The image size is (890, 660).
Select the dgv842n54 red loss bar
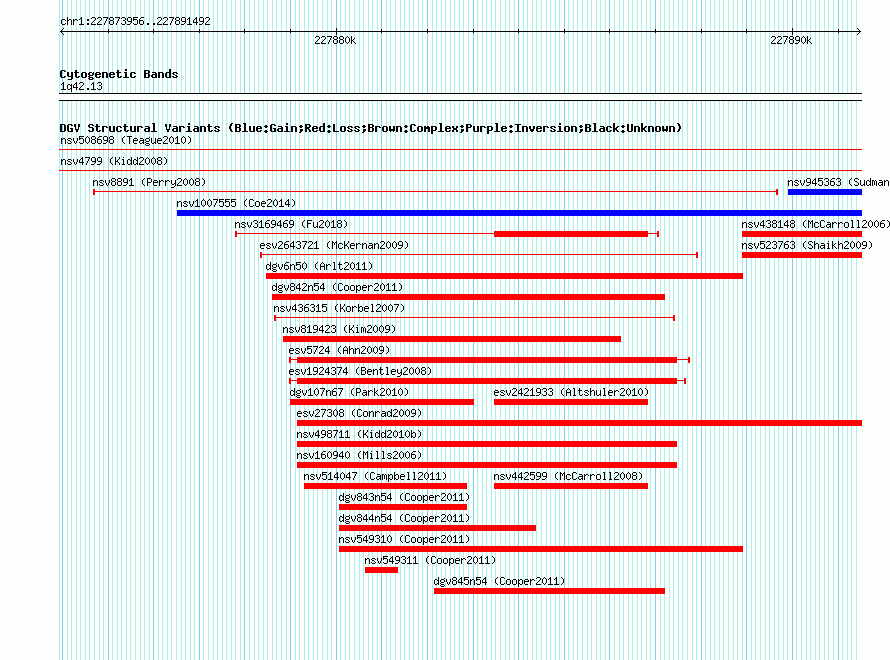(x=468, y=297)
